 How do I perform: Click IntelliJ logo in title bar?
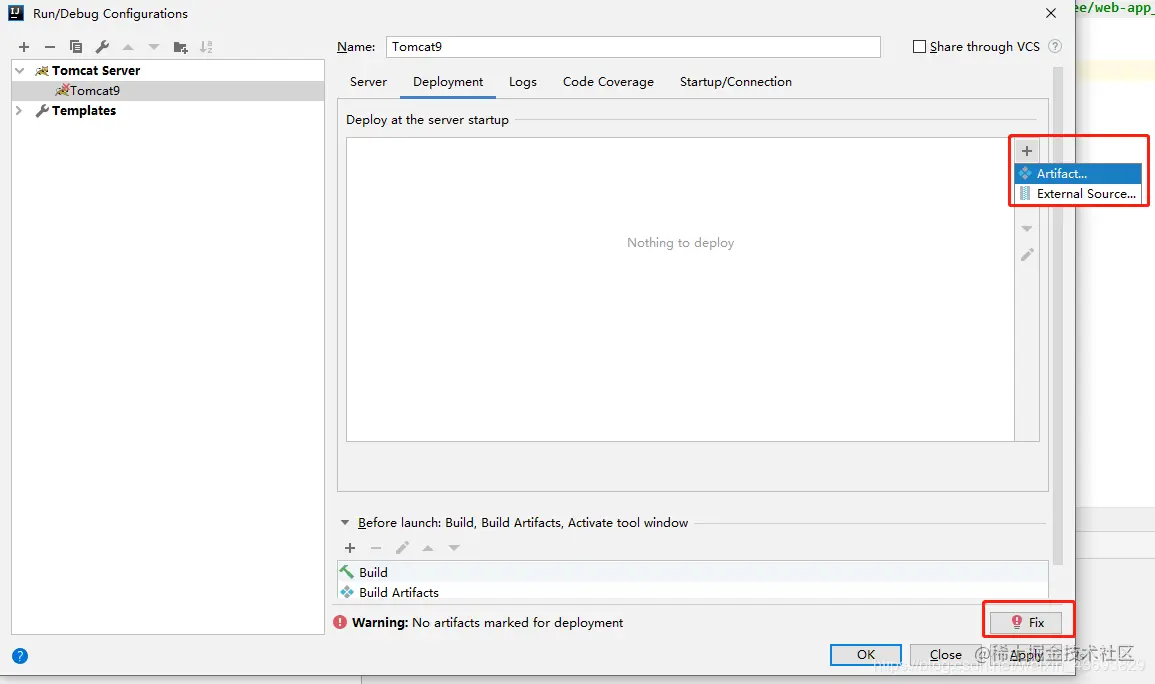pyautogui.click(x=15, y=13)
